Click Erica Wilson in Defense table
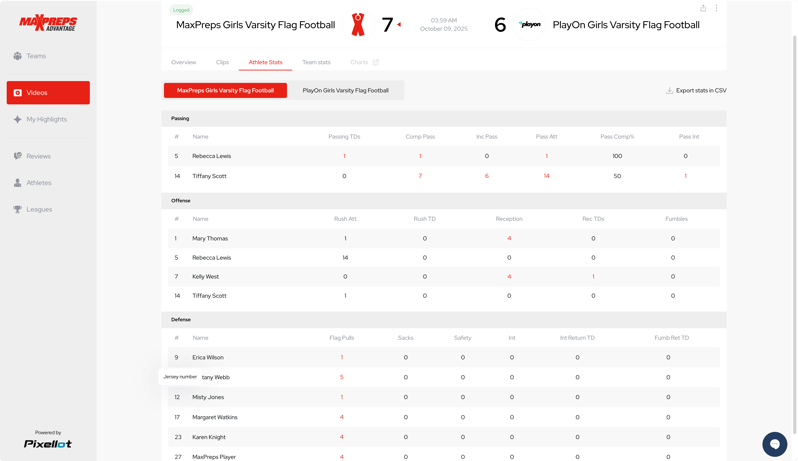The image size is (798, 461). 208,357
